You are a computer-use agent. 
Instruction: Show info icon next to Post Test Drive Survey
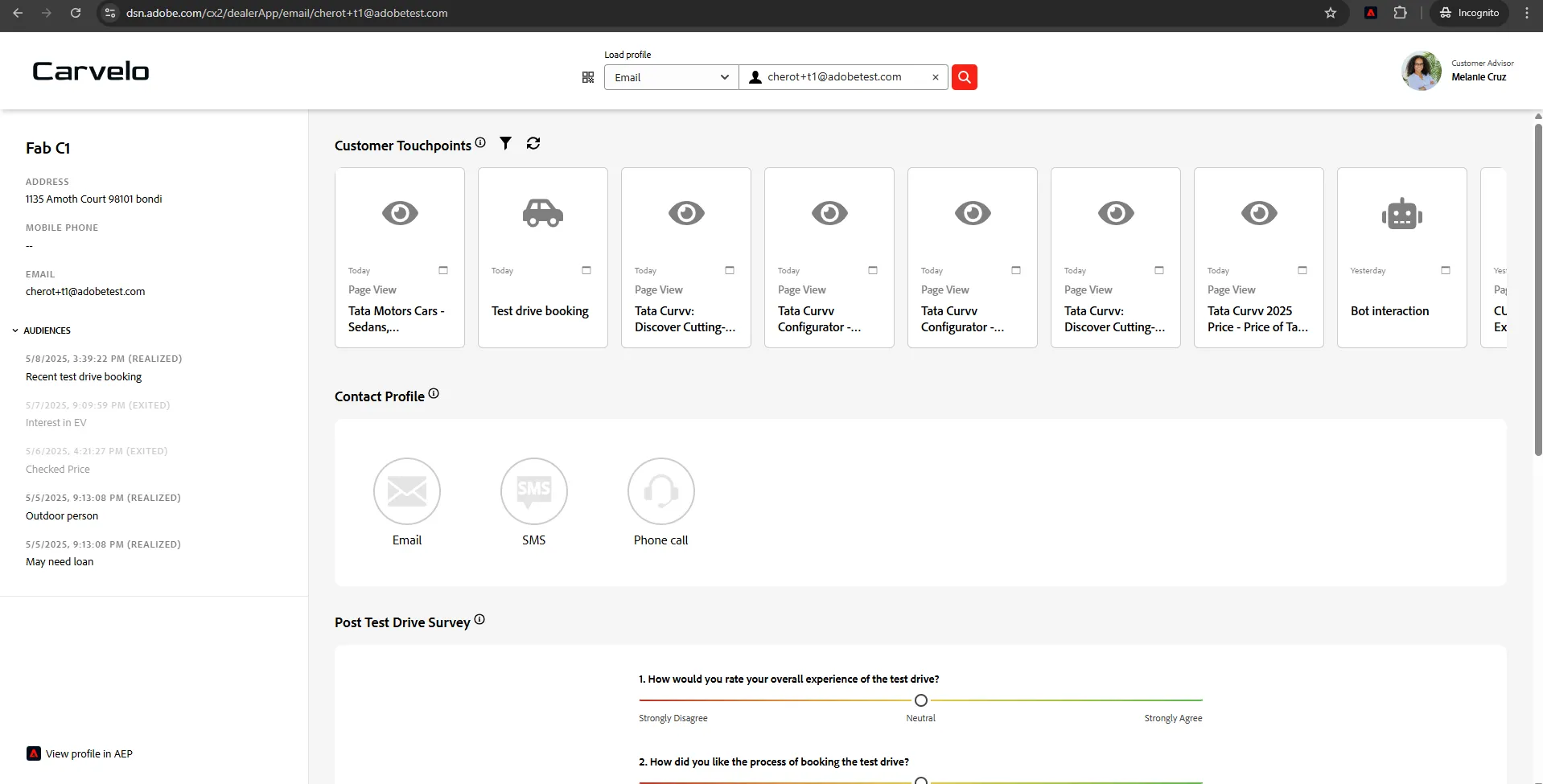click(479, 619)
